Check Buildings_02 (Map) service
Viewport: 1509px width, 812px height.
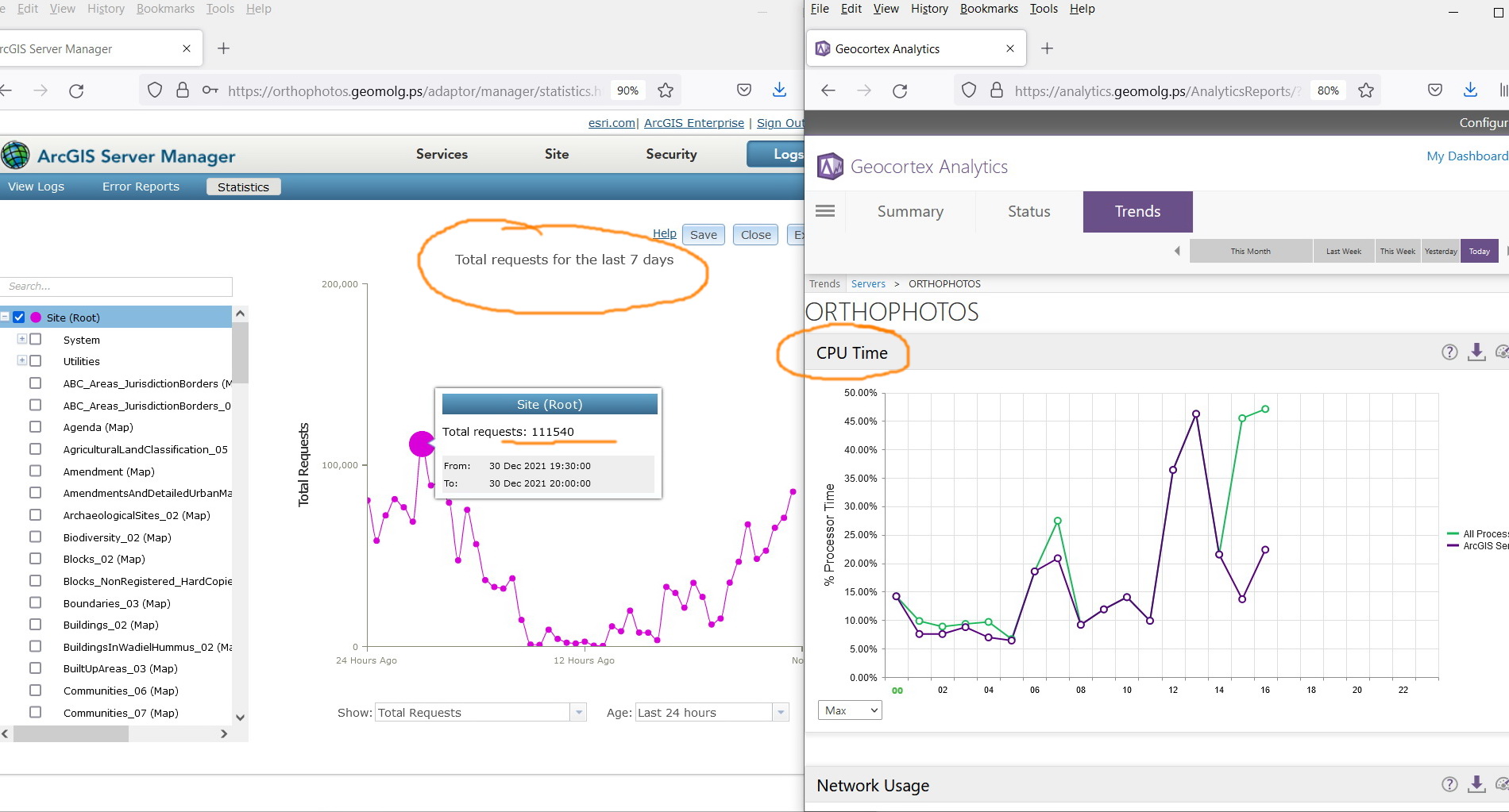36,625
